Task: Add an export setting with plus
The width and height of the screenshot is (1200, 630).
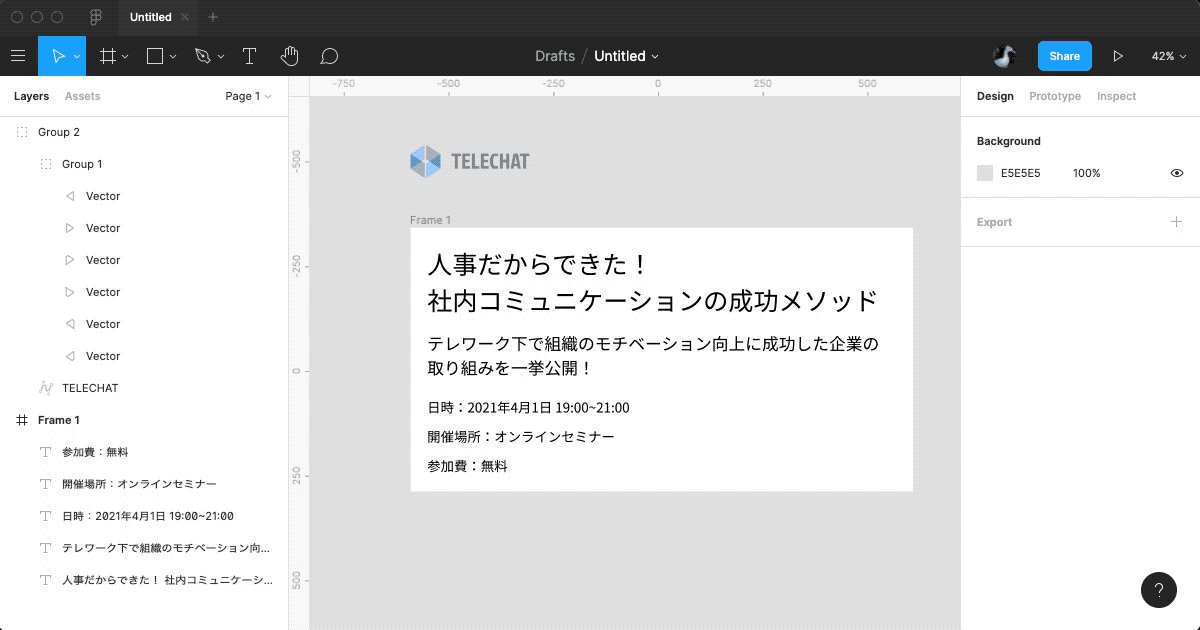Action: point(1177,222)
